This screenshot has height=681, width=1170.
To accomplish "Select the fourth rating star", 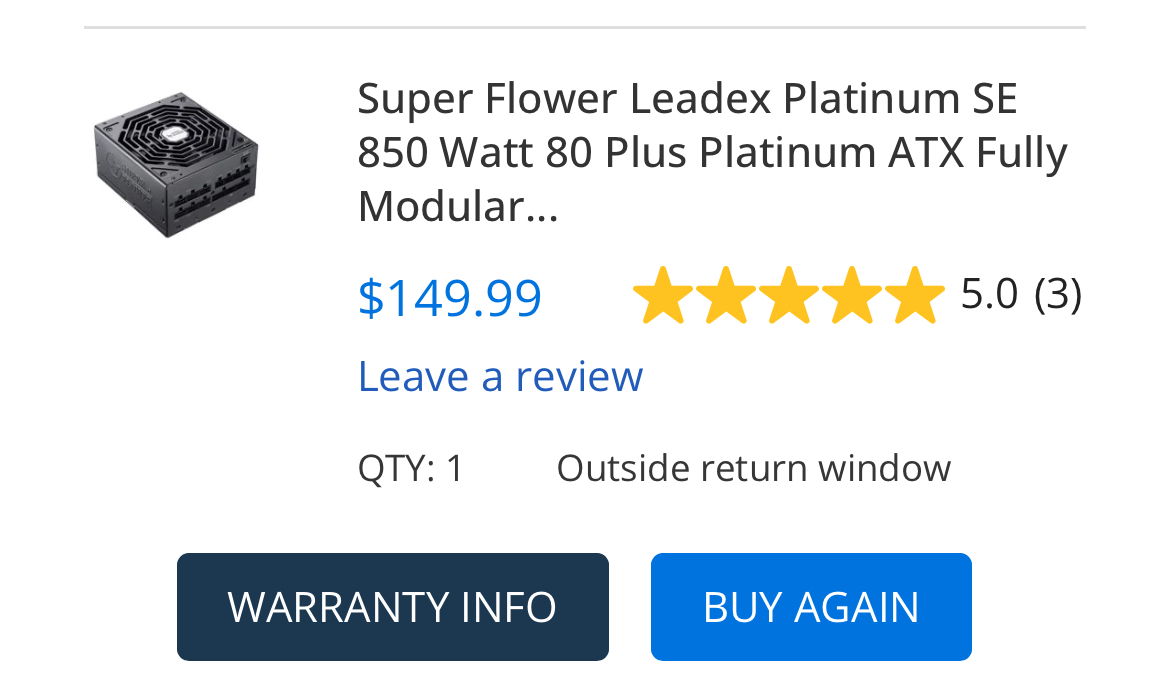I will click(x=853, y=293).
